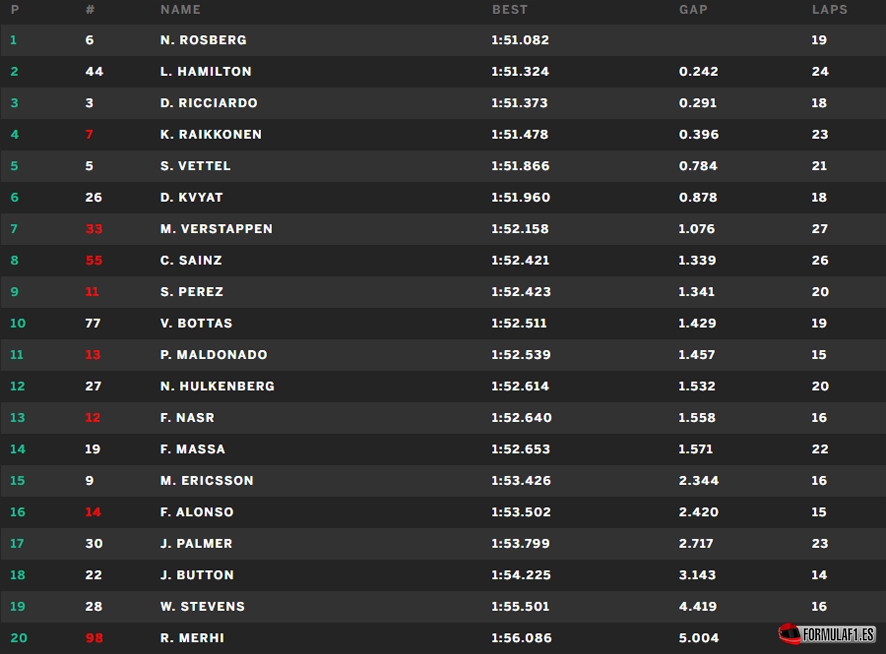The height and width of the screenshot is (654, 886).
Task: Select V. Bottas row in position 10
Action: point(443,323)
